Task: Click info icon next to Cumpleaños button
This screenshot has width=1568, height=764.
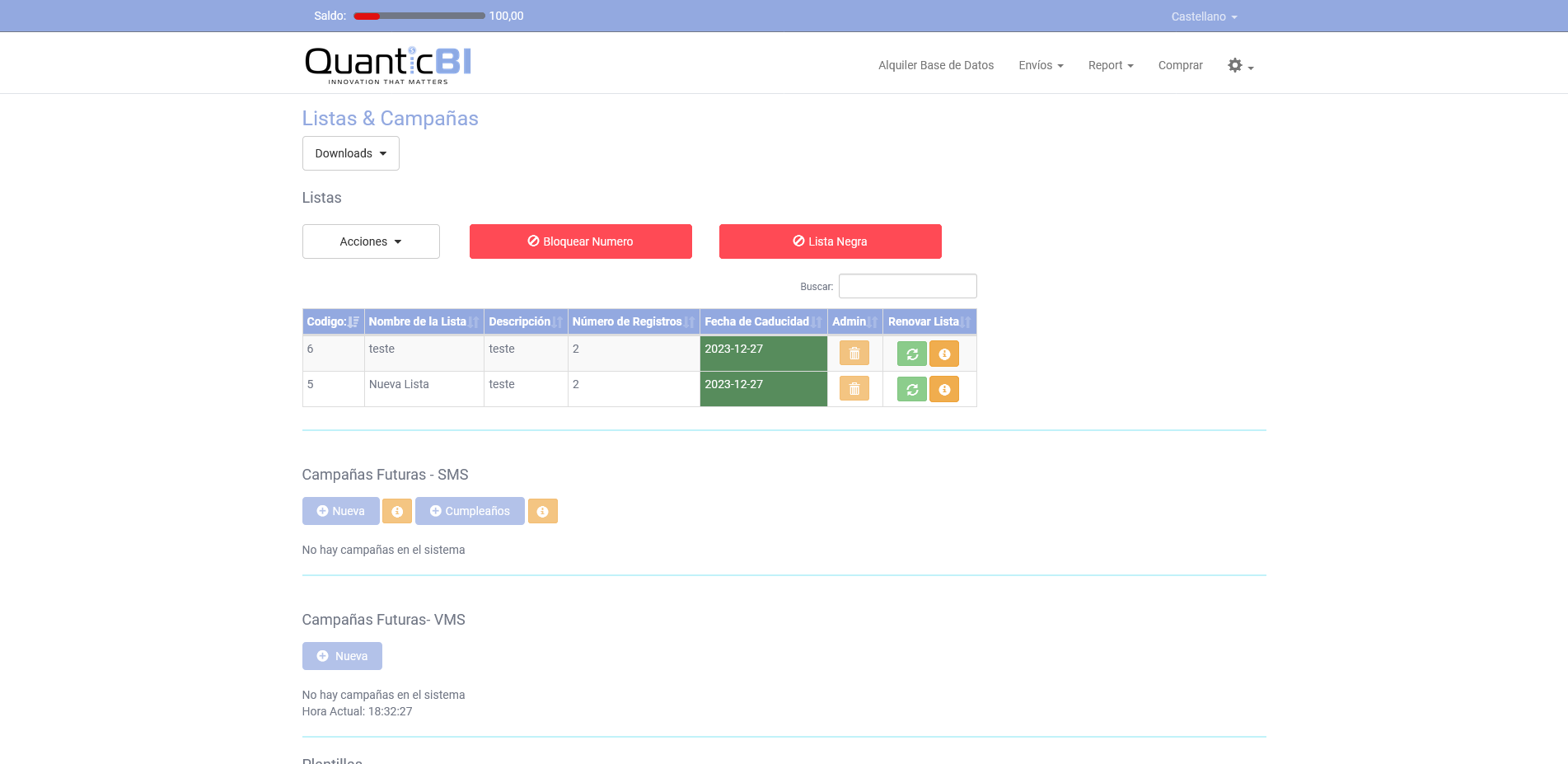Action: 542,512
